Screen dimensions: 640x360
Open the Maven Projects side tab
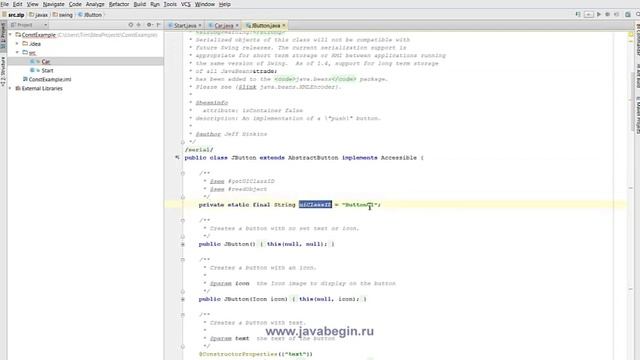coord(637,115)
